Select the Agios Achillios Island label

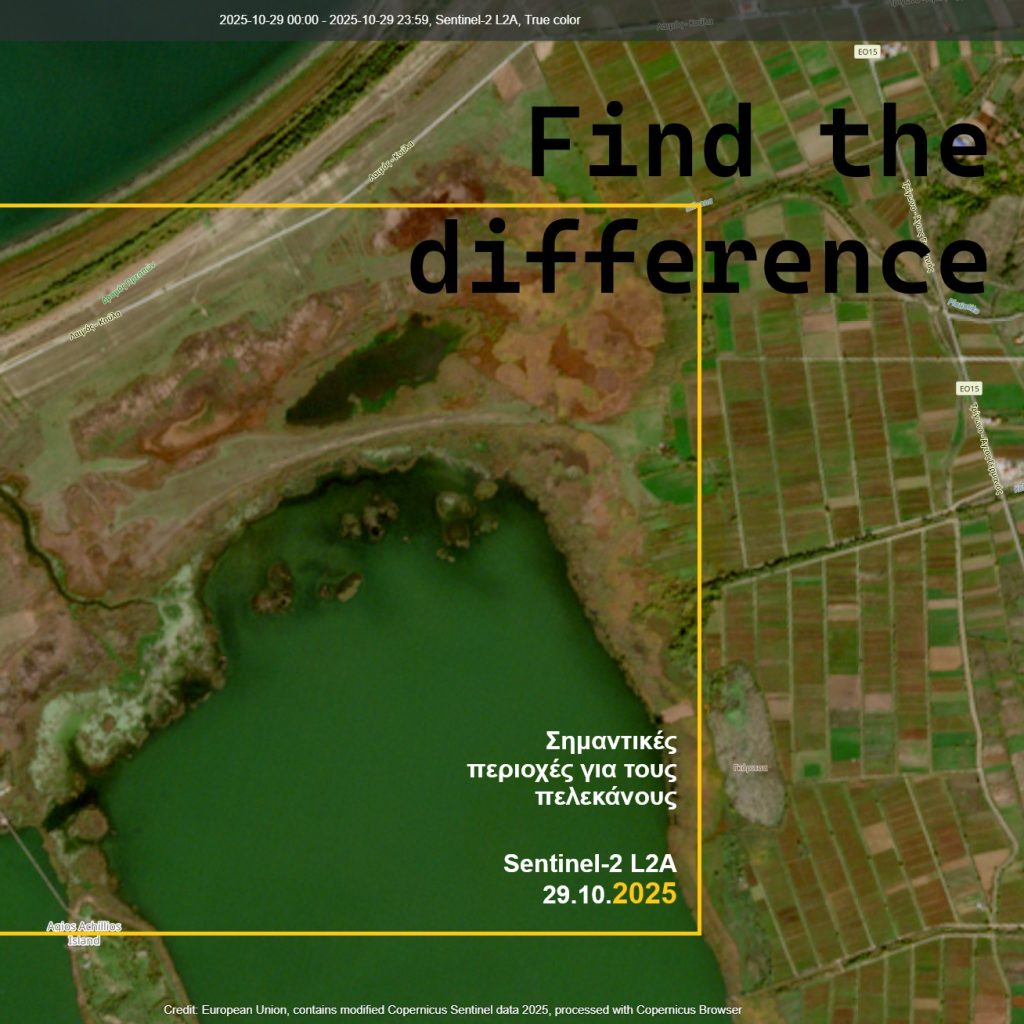click(x=84, y=933)
